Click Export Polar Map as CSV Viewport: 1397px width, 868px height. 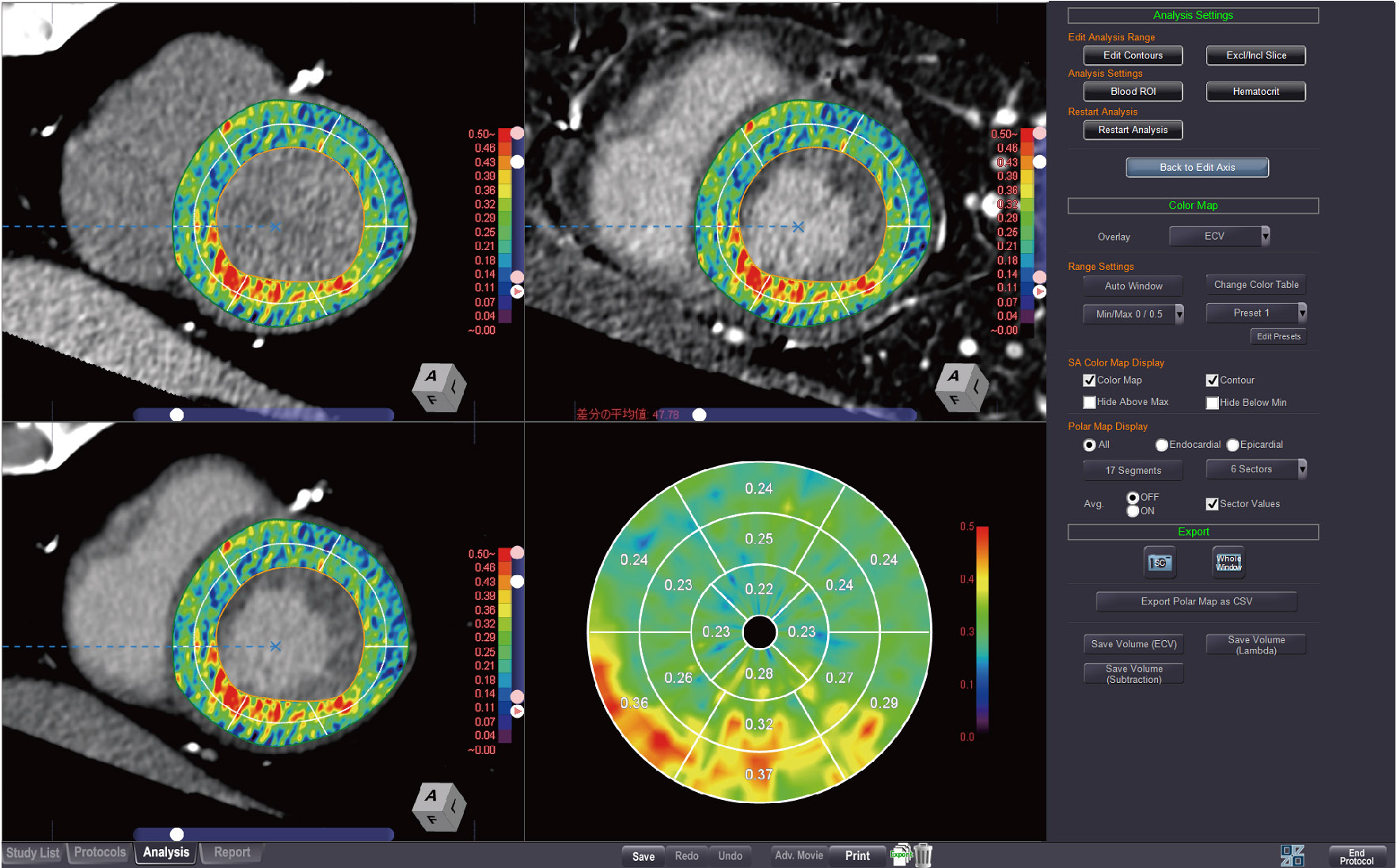(x=1196, y=601)
